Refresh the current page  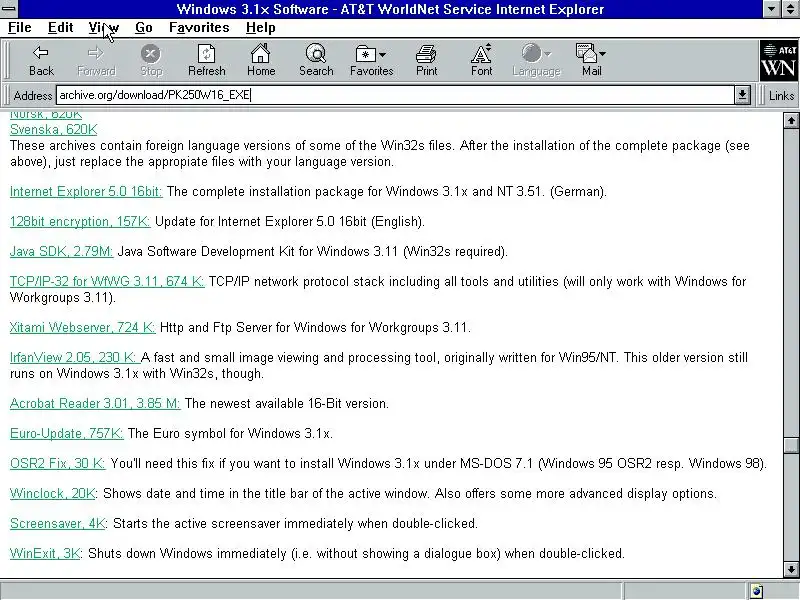(206, 61)
